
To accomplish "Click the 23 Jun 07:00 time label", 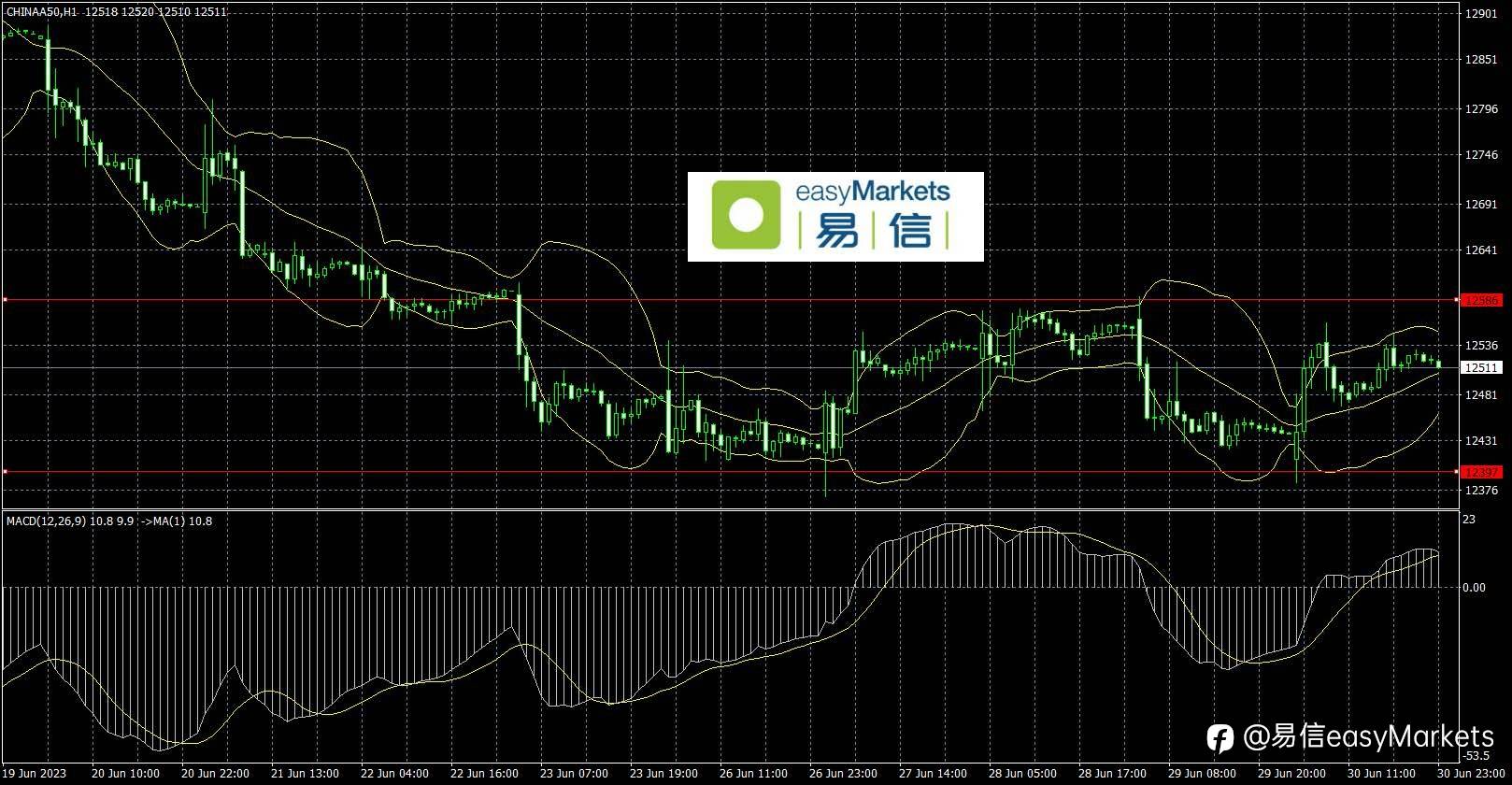I will (574, 774).
